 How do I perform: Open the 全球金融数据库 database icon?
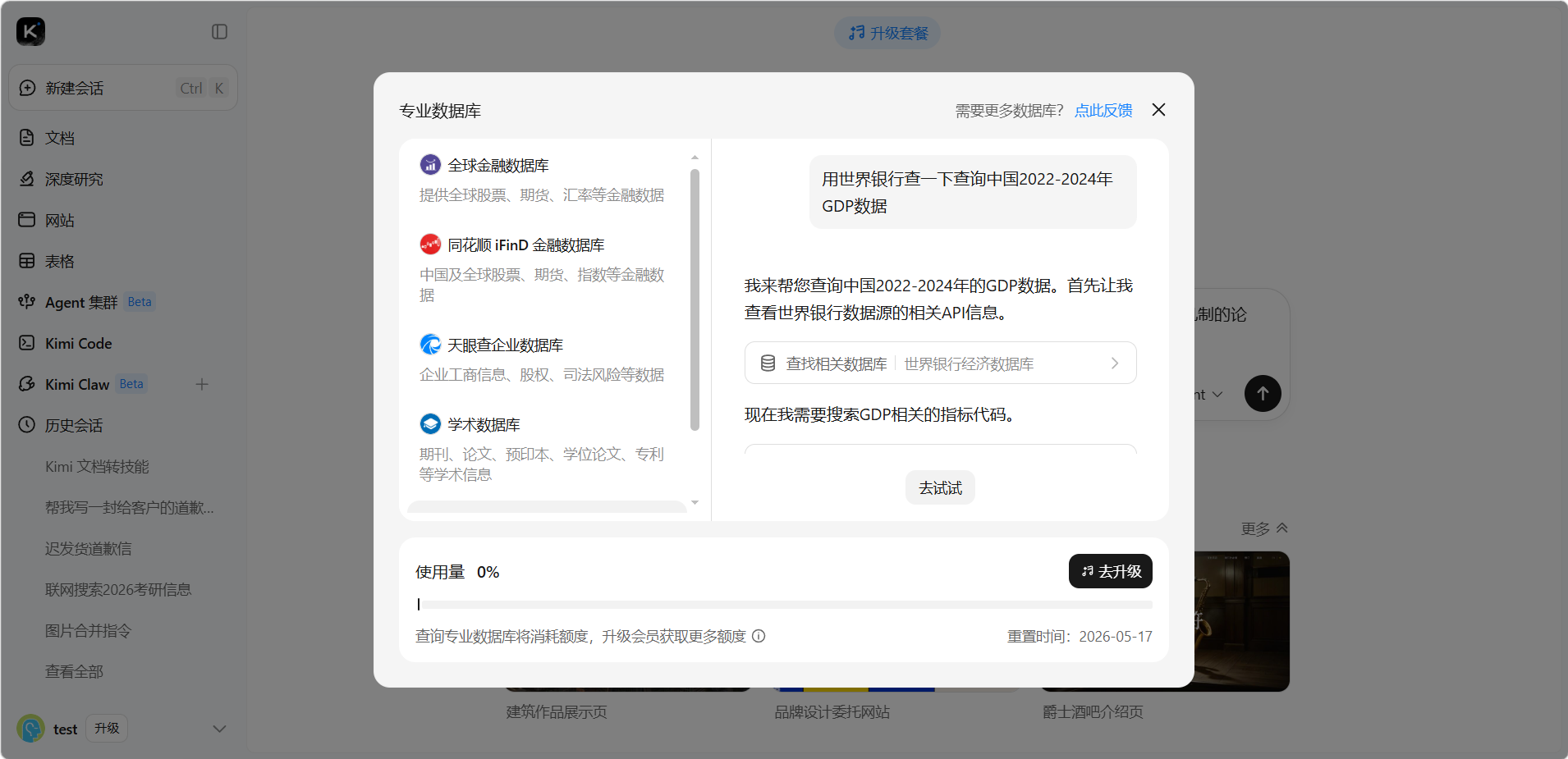click(430, 165)
